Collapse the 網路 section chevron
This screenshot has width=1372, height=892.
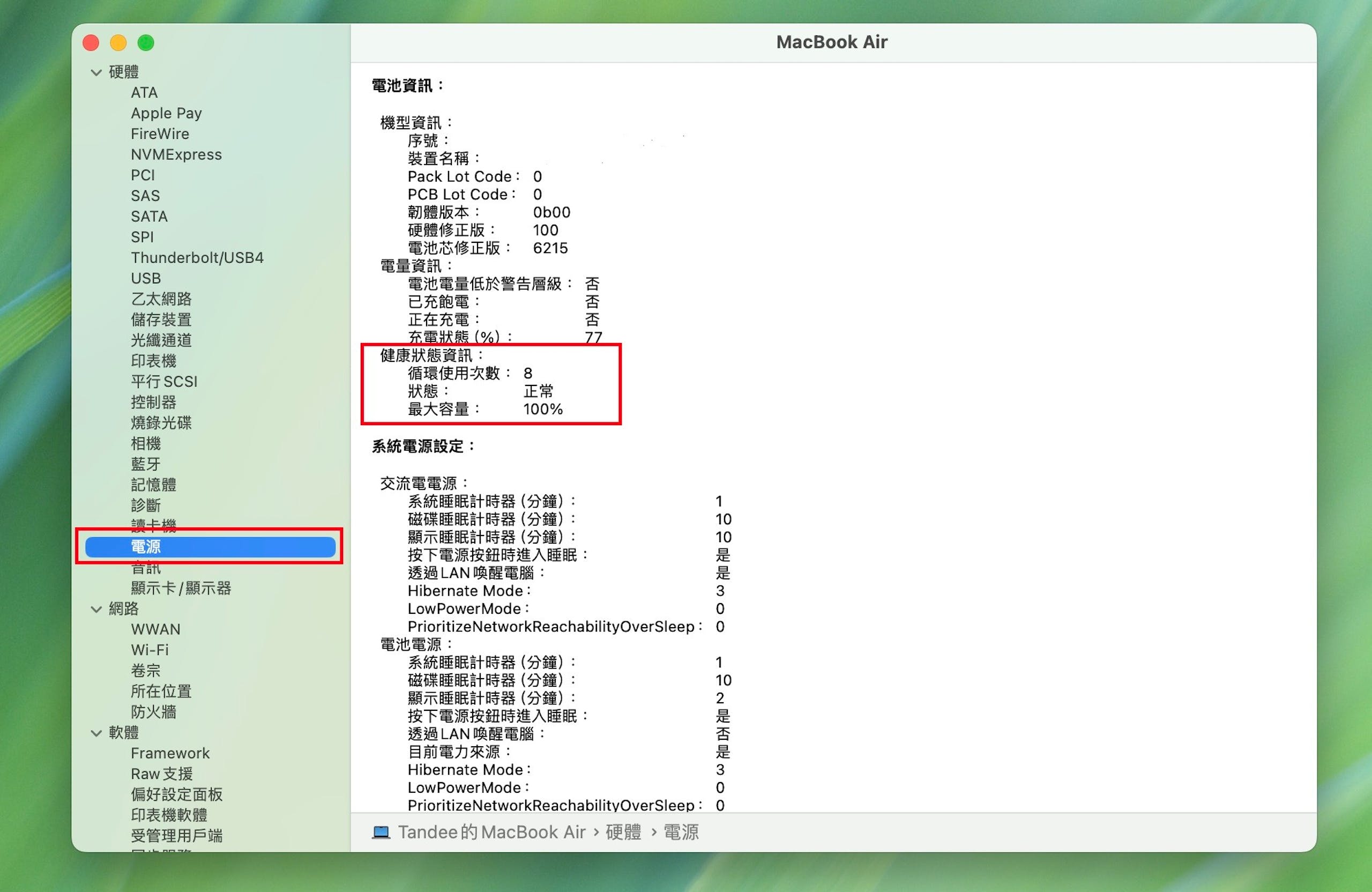(96, 609)
